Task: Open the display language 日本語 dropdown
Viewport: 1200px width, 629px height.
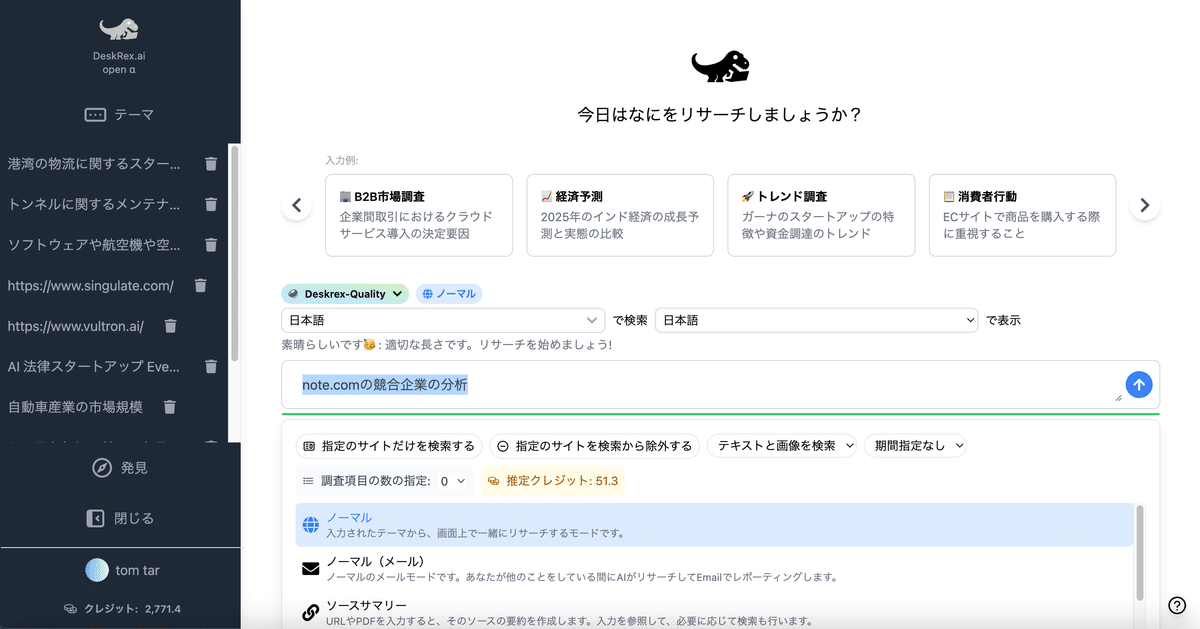Action: pos(816,320)
